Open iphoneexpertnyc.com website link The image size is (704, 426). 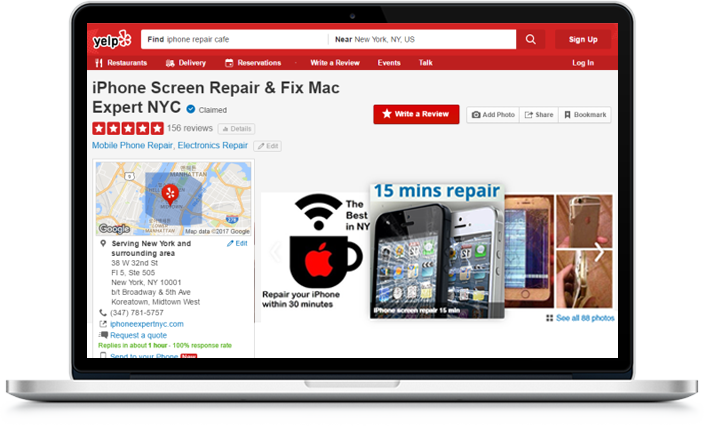pyautogui.click(x=147, y=324)
